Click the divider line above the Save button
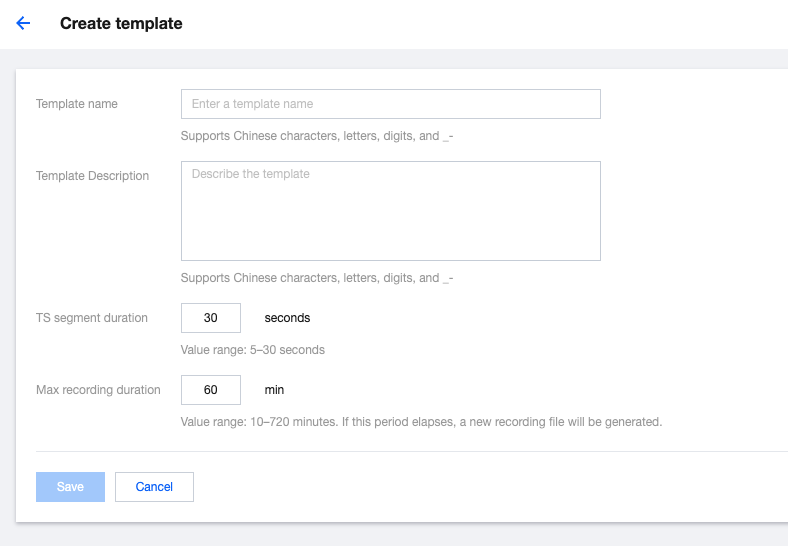This screenshot has height=546, width=788. pos(400,451)
